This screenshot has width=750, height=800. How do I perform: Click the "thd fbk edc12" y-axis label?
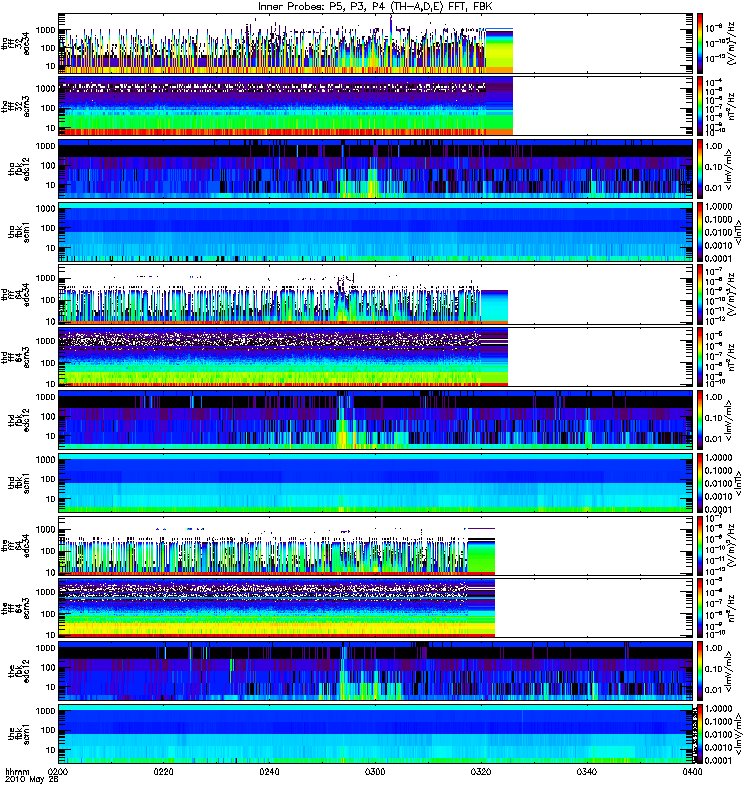(x=19, y=420)
